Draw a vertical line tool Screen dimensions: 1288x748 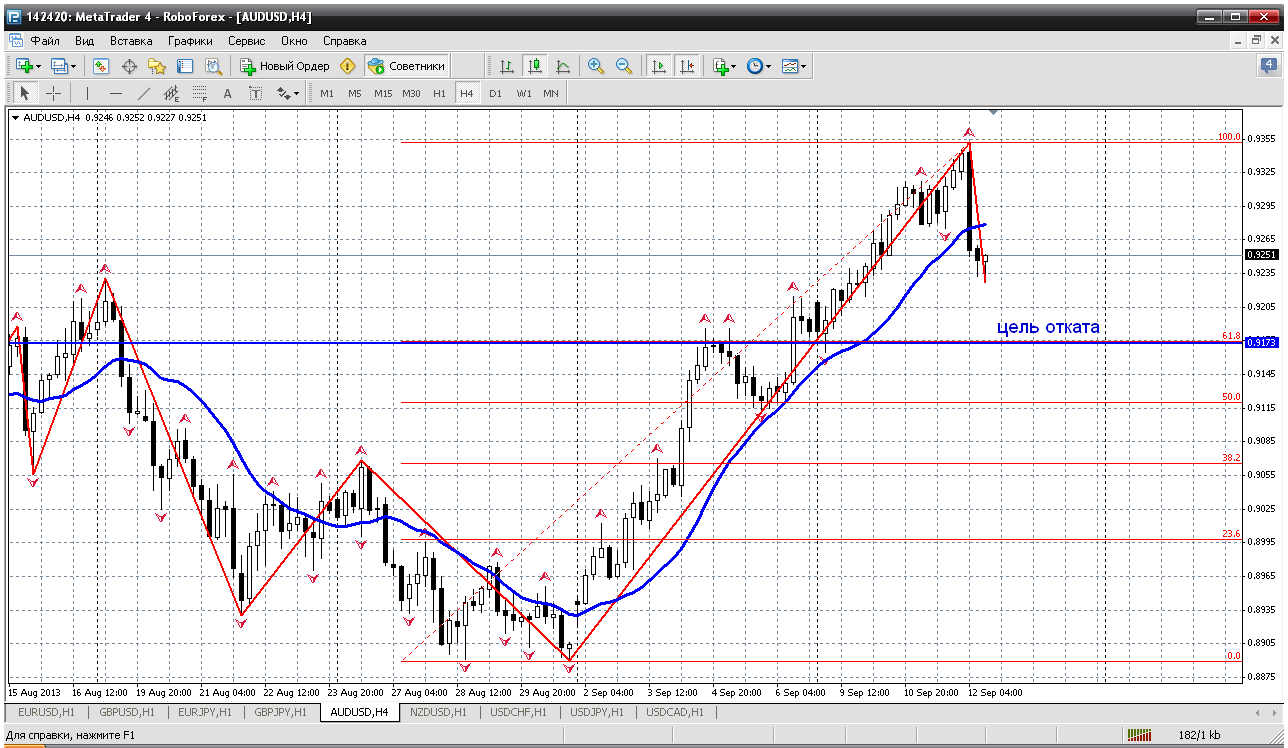87,93
